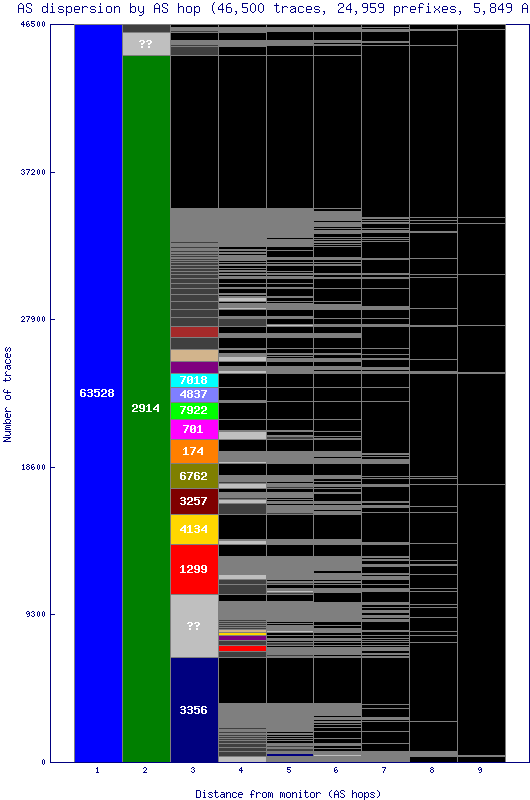Viewport: 530px width, 800px height.
Task: Click the y-axis label 0
Action: 43,762
